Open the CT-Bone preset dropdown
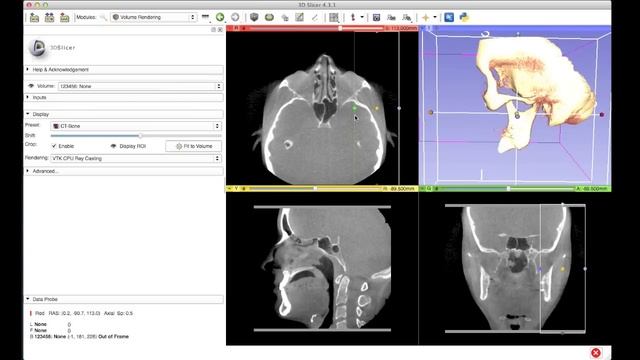The width and height of the screenshot is (640, 360). 136,126
